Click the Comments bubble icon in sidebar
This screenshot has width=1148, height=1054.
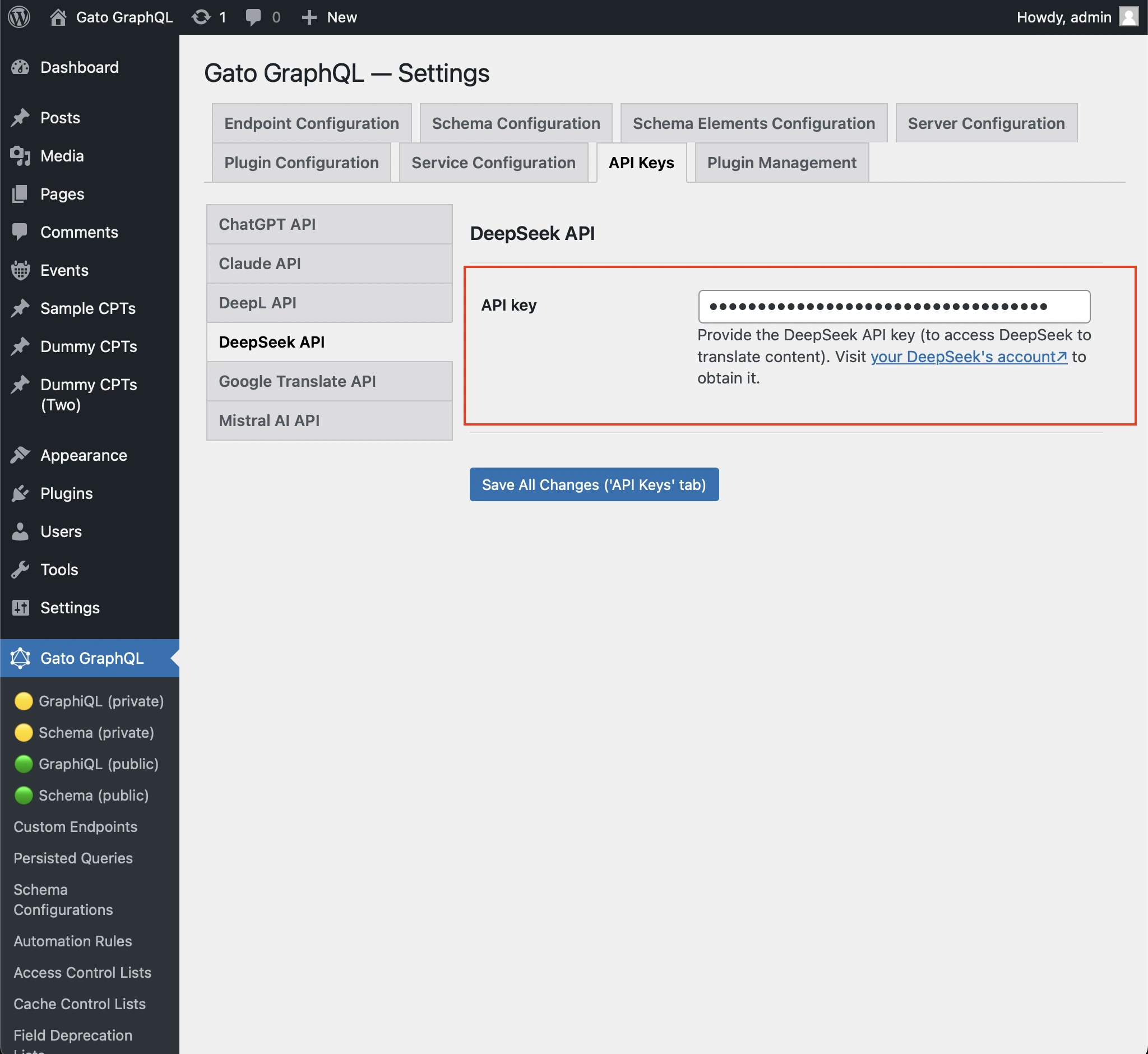tap(21, 232)
